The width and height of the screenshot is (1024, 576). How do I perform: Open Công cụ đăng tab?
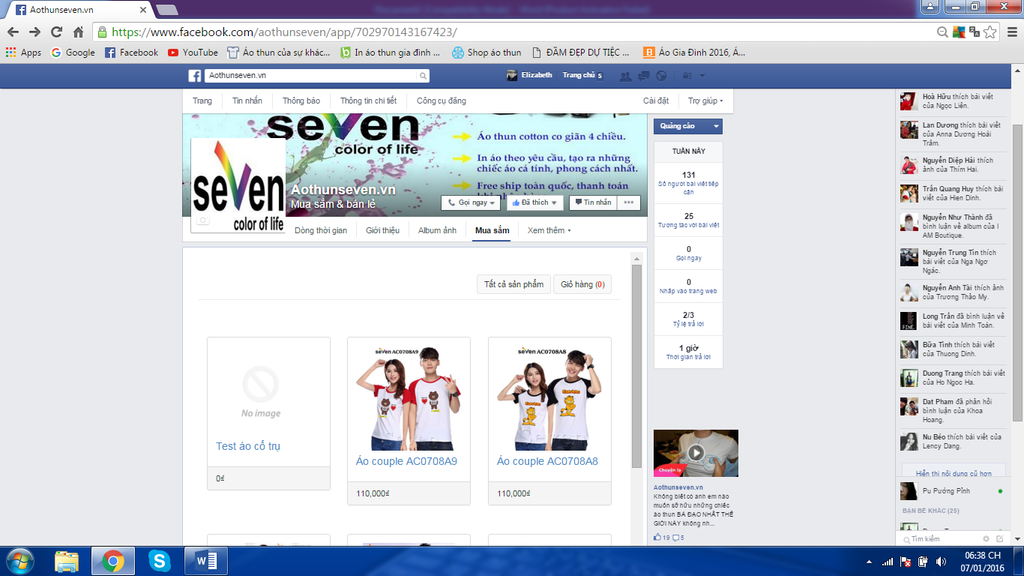click(441, 101)
